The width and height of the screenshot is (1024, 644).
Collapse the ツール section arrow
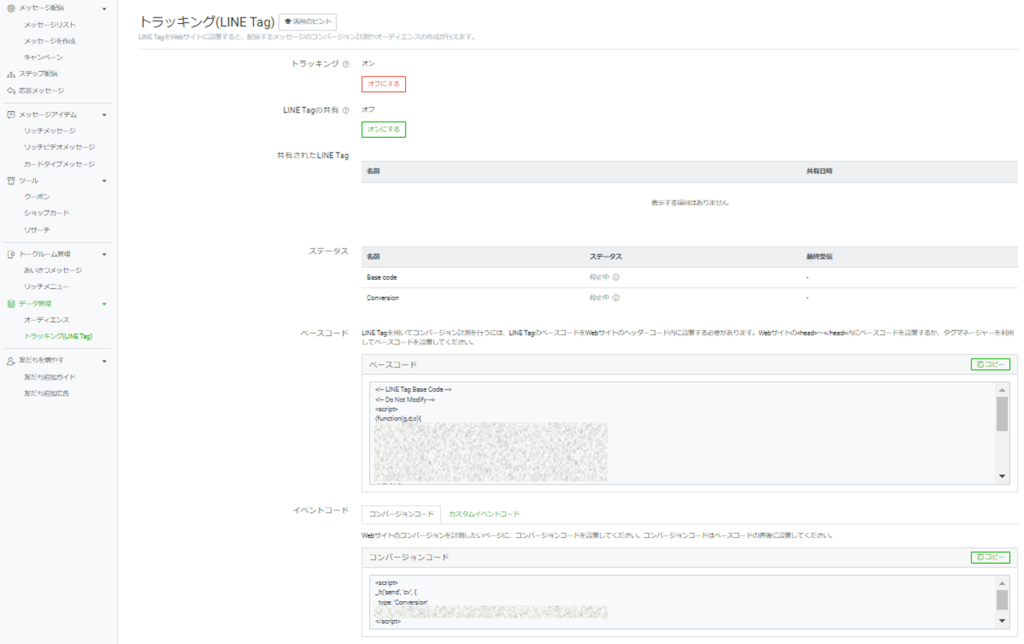click(x=104, y=181)
